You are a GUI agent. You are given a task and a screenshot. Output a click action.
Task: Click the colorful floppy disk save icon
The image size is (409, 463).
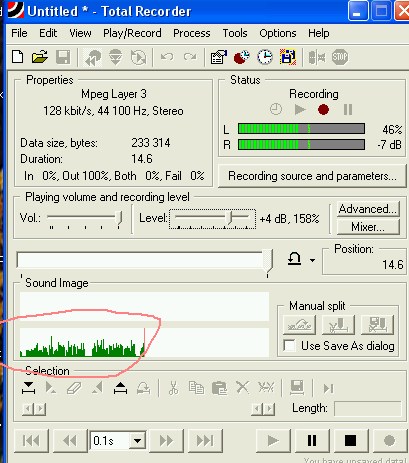pos(288,57)
